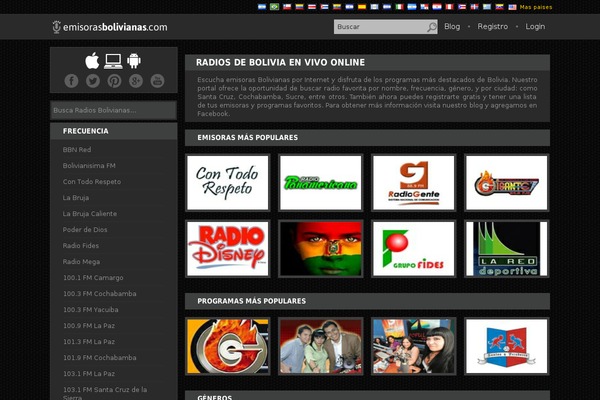The width and height of the screenshot is (600, 400).
Task: Click the BBN Red link
Action: 77,150
